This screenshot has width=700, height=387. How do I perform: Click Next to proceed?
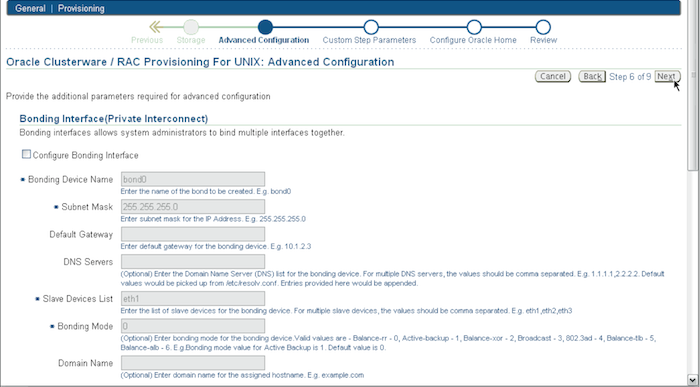[667, 76]
